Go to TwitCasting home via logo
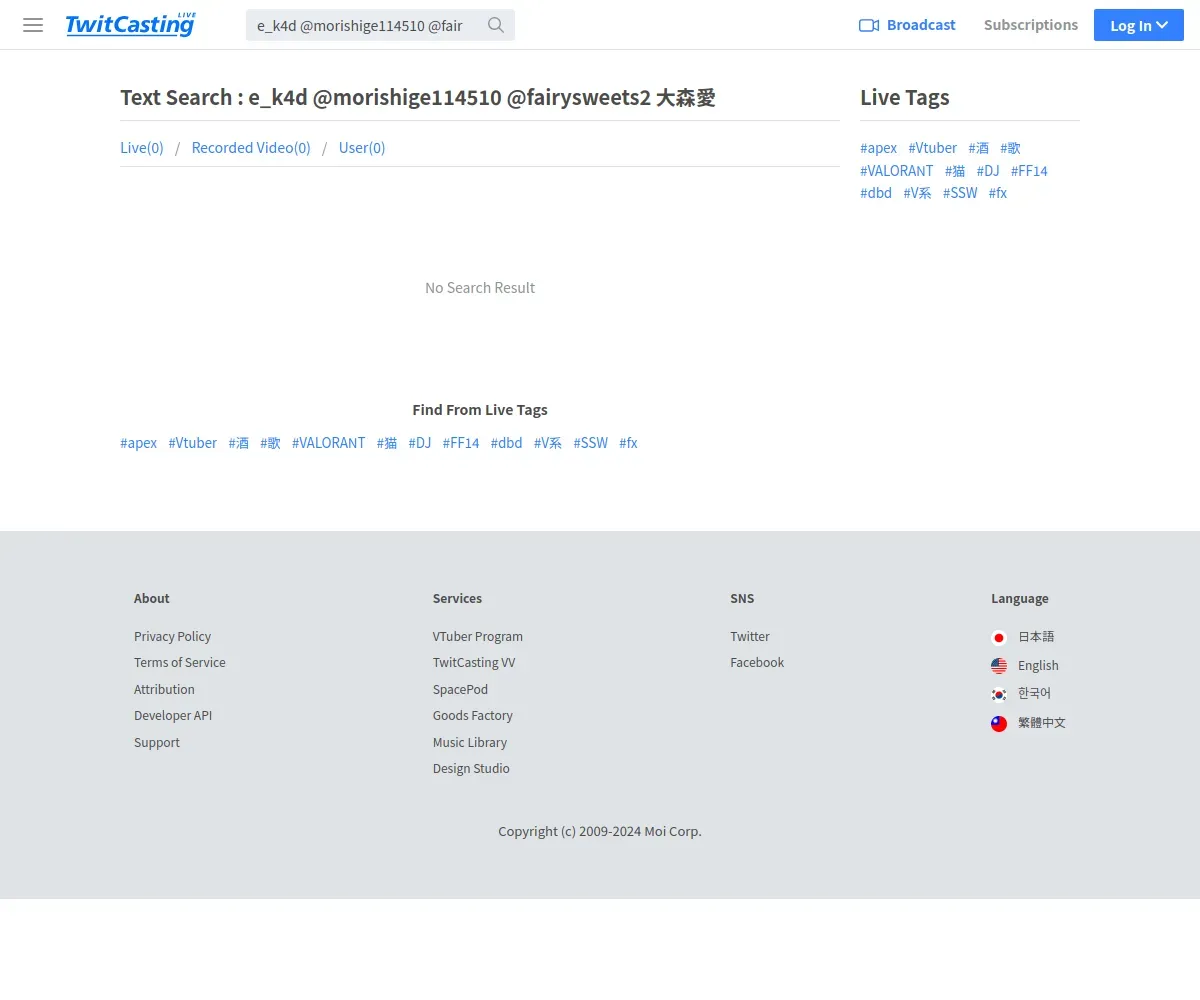This screenshot has height=1000, width=1200. coord(131,24)
